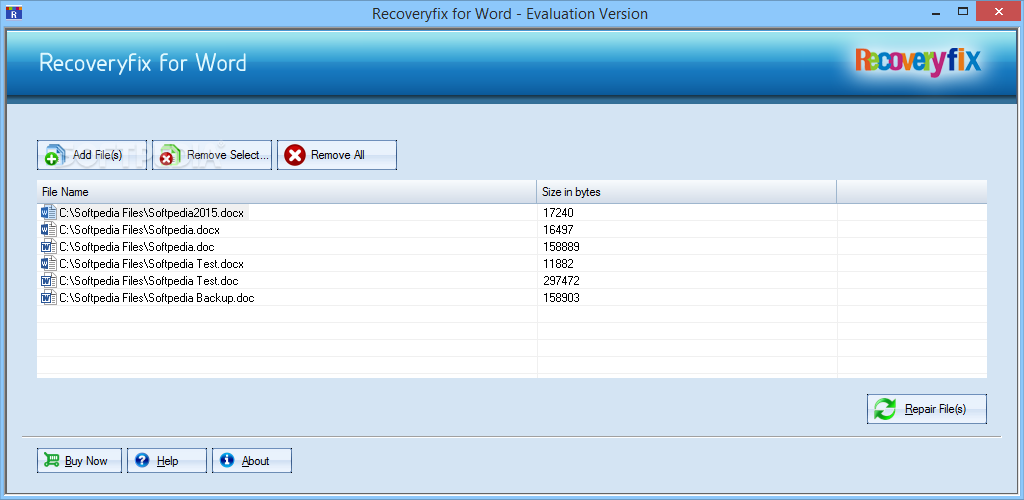Click the Word icon beside Softpedia Backup.doc
The height and width of the screenshot is (500, 1024).
click(49, 298)
